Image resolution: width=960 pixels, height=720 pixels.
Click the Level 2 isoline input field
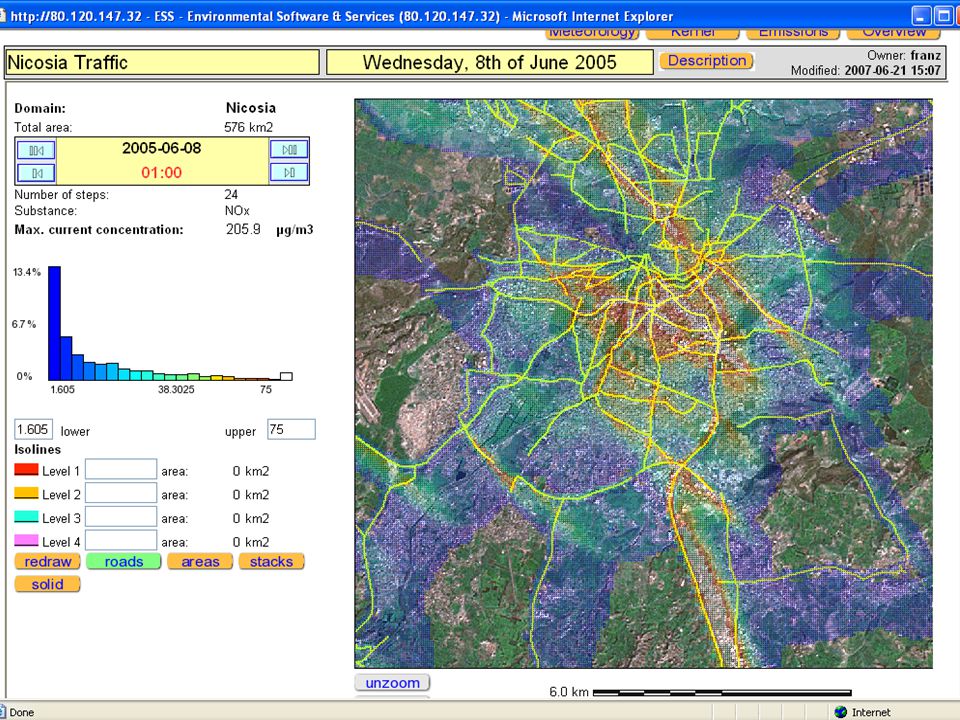121,493
